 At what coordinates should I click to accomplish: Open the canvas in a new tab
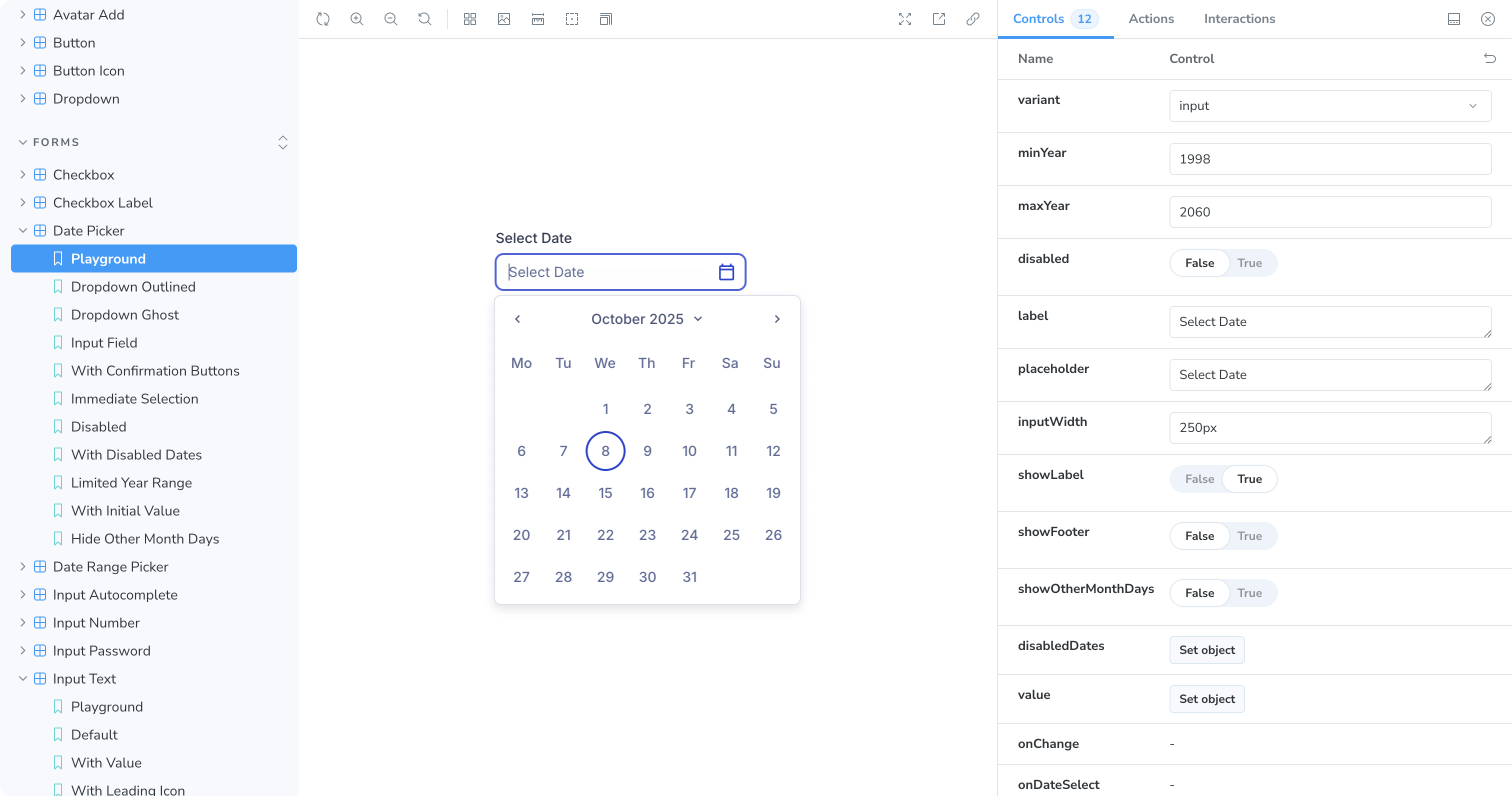click(x=938, y=19)
